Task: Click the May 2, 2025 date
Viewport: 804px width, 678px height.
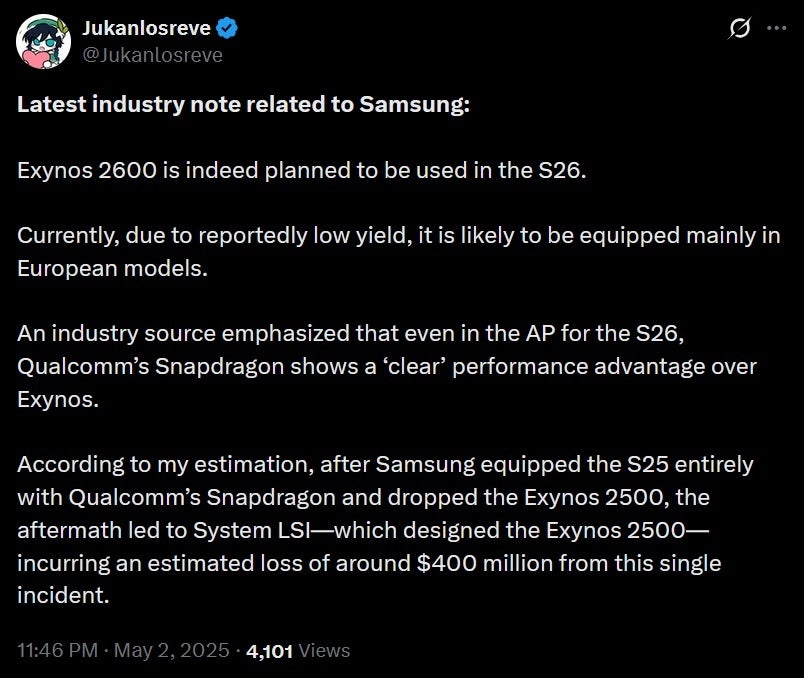Action: pos(170,650)
